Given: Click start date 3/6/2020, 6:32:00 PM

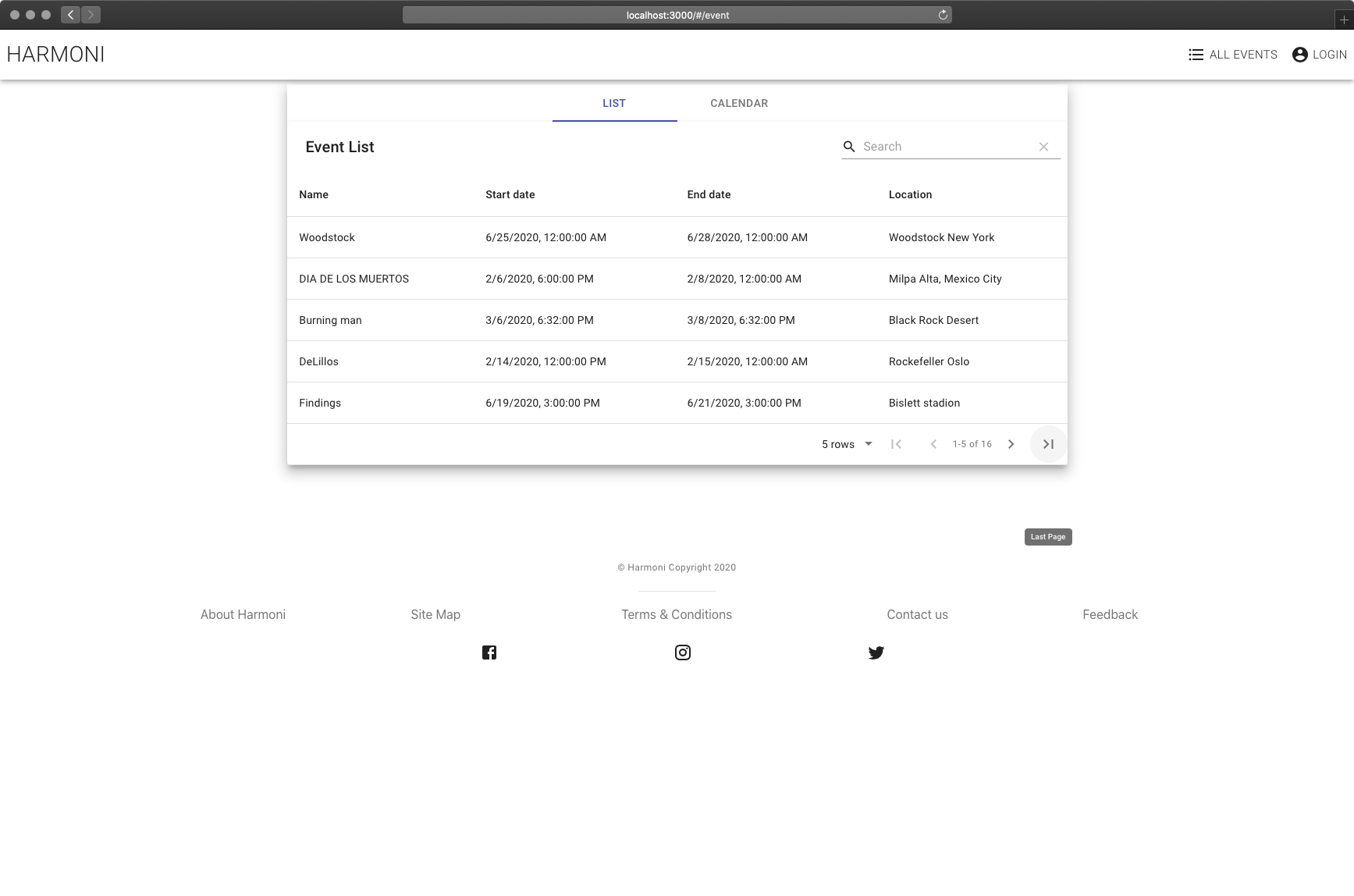Looking at the screenshot, I should coord(539,321).
